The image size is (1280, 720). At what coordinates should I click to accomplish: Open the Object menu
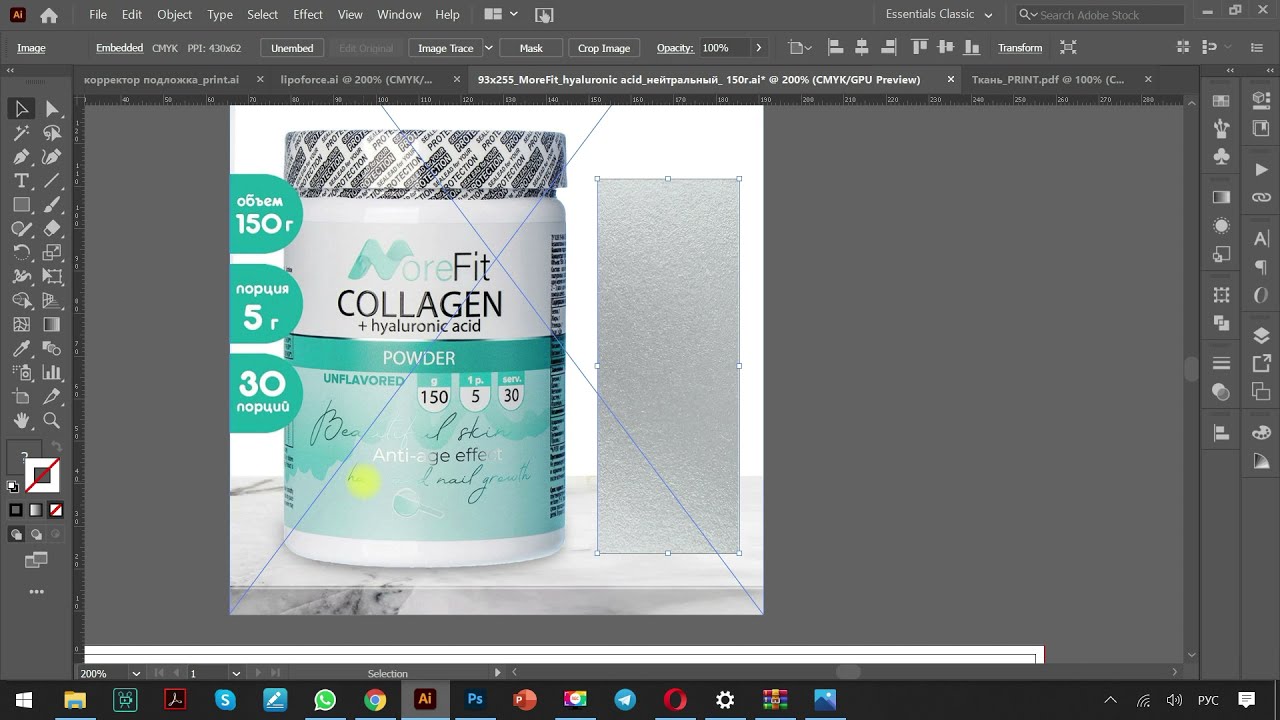pos(175,15)
